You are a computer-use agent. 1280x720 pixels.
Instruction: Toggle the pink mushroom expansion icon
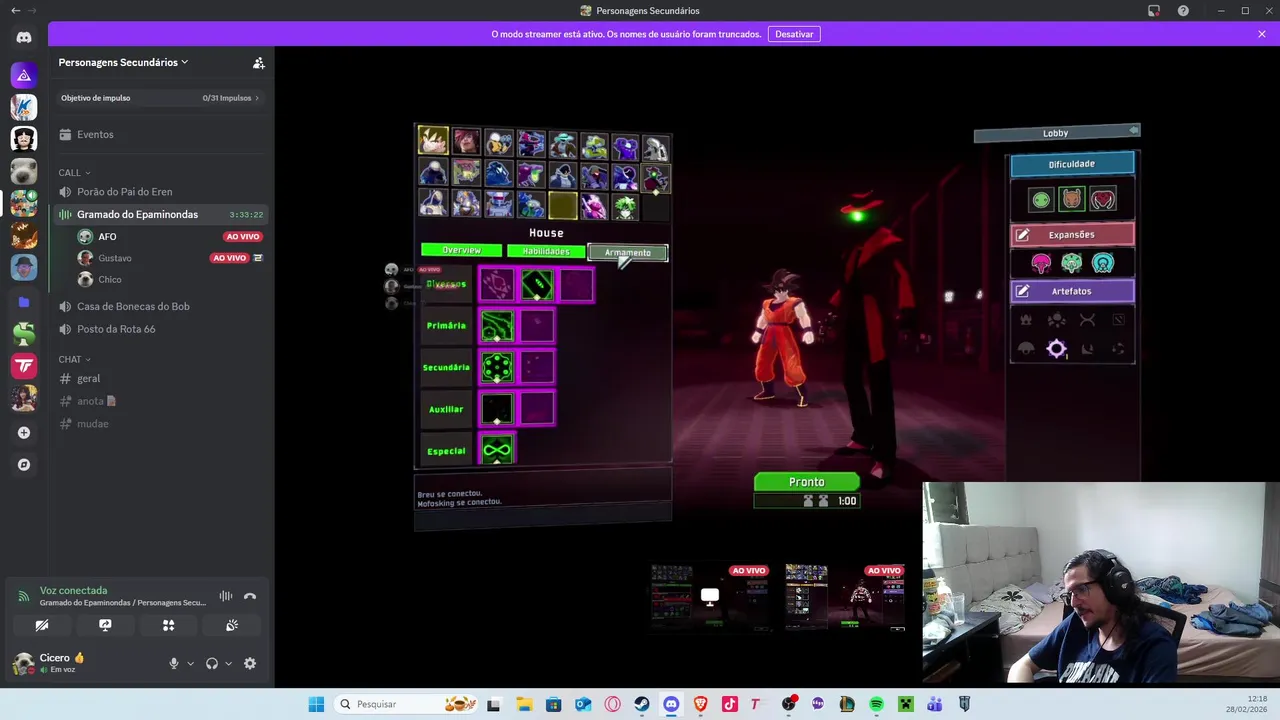point(1041,263)
